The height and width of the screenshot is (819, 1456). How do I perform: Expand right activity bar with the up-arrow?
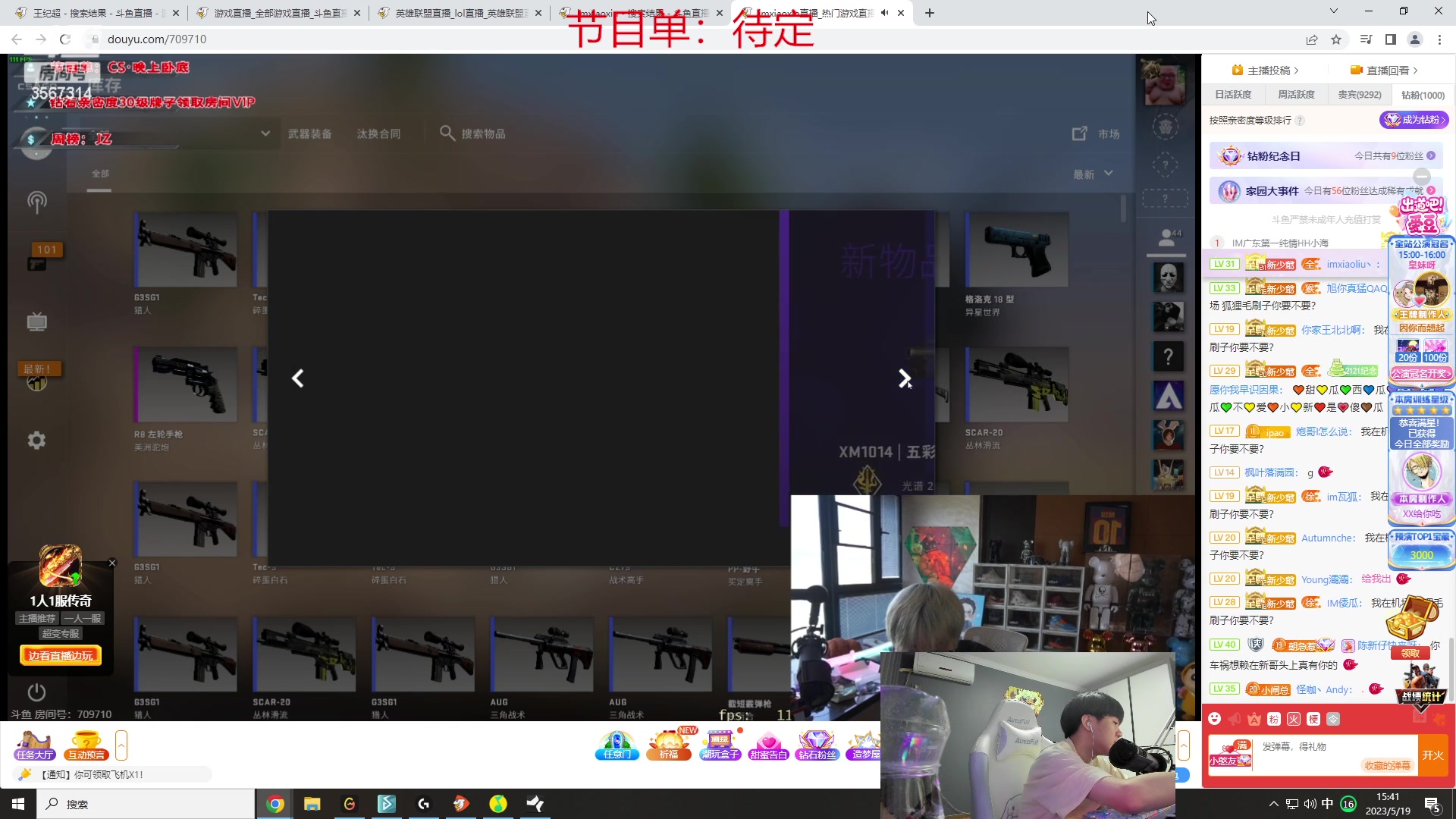[1184, 745]
